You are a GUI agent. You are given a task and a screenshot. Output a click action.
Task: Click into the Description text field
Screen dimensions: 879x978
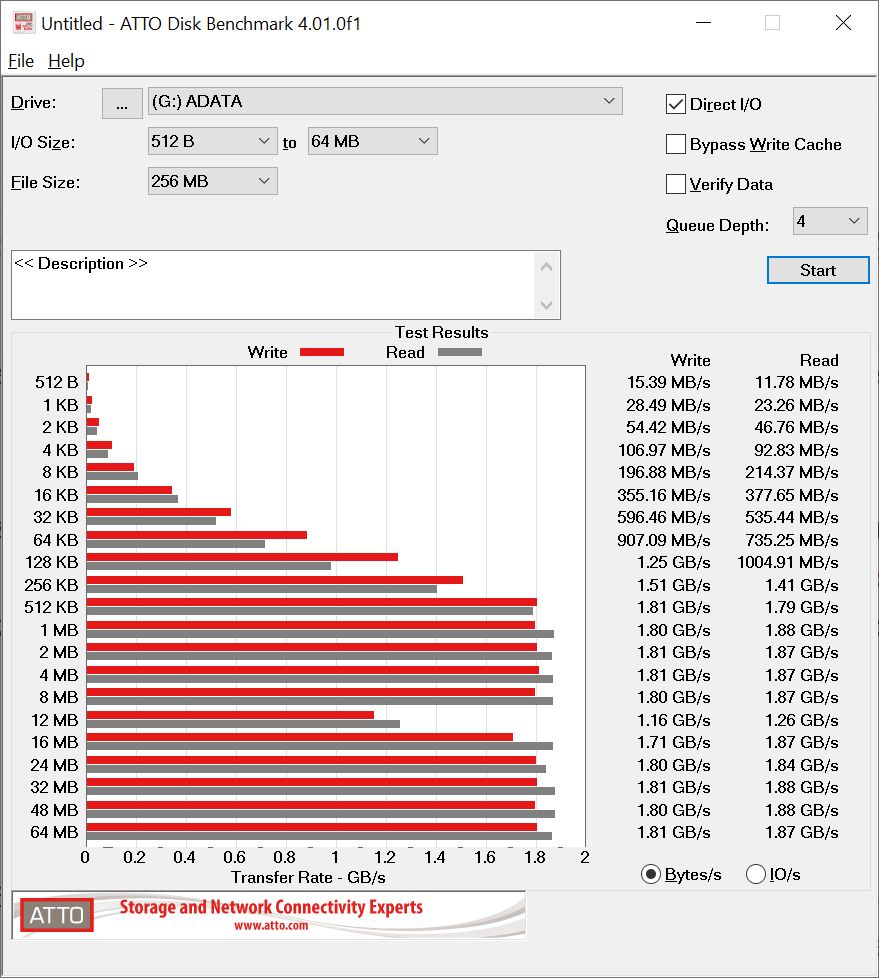point(273,285)
